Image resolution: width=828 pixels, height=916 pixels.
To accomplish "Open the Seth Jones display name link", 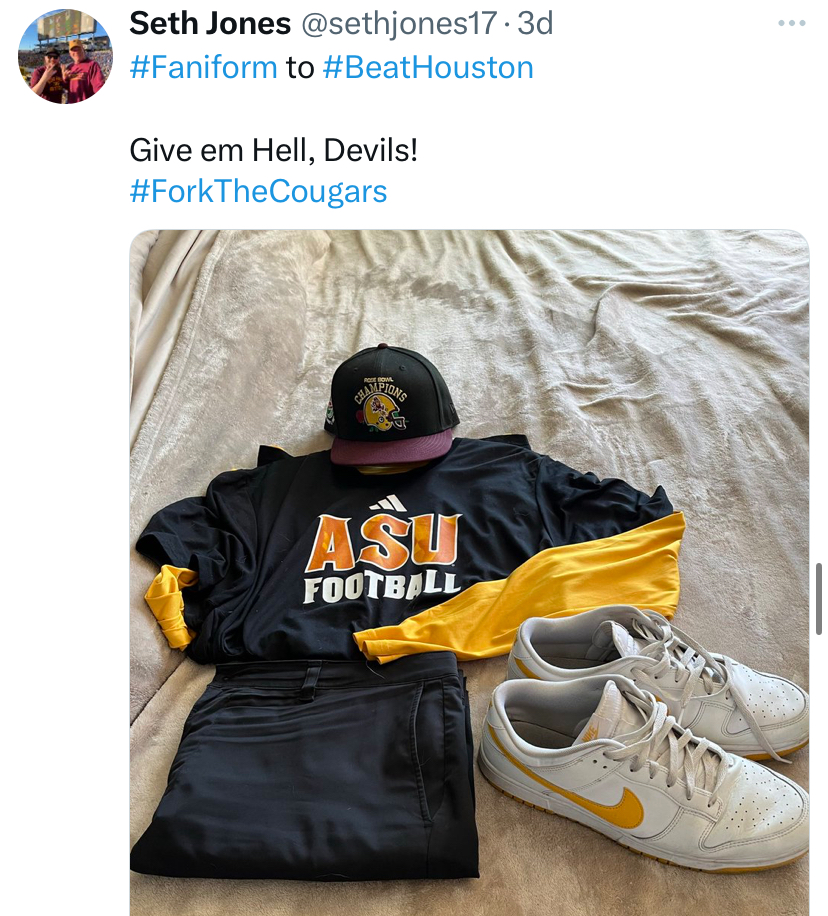I will [x=210, y=23].
